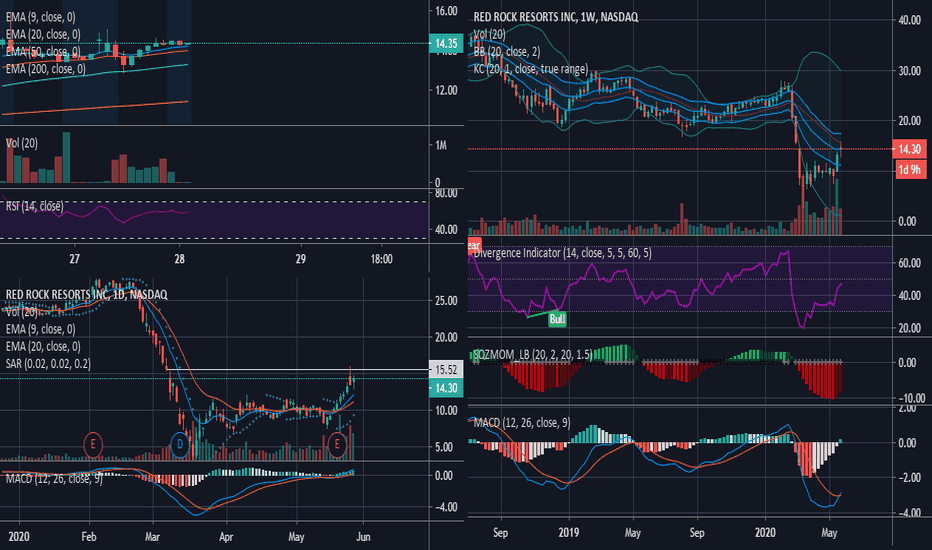
Task: Open BB (20, close, 2) indicator legend
Action: click(x=507, y=52)
